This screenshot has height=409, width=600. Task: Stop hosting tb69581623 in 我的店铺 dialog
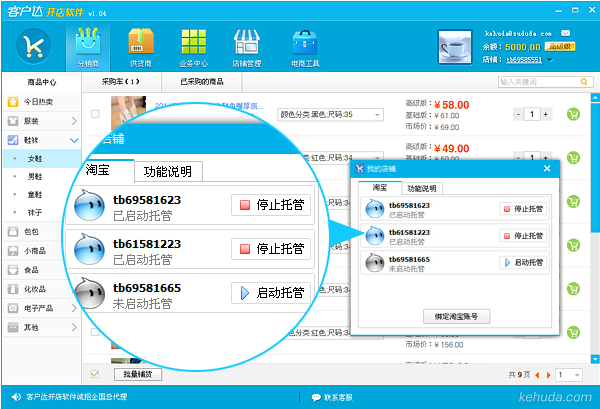[523, 209]
